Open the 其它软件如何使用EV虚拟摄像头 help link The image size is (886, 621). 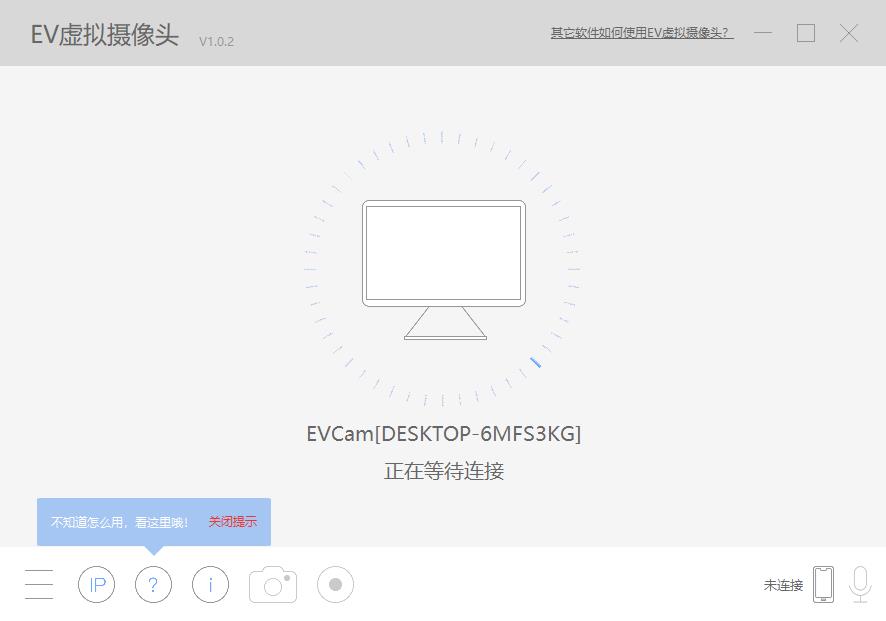pos(642,33)
